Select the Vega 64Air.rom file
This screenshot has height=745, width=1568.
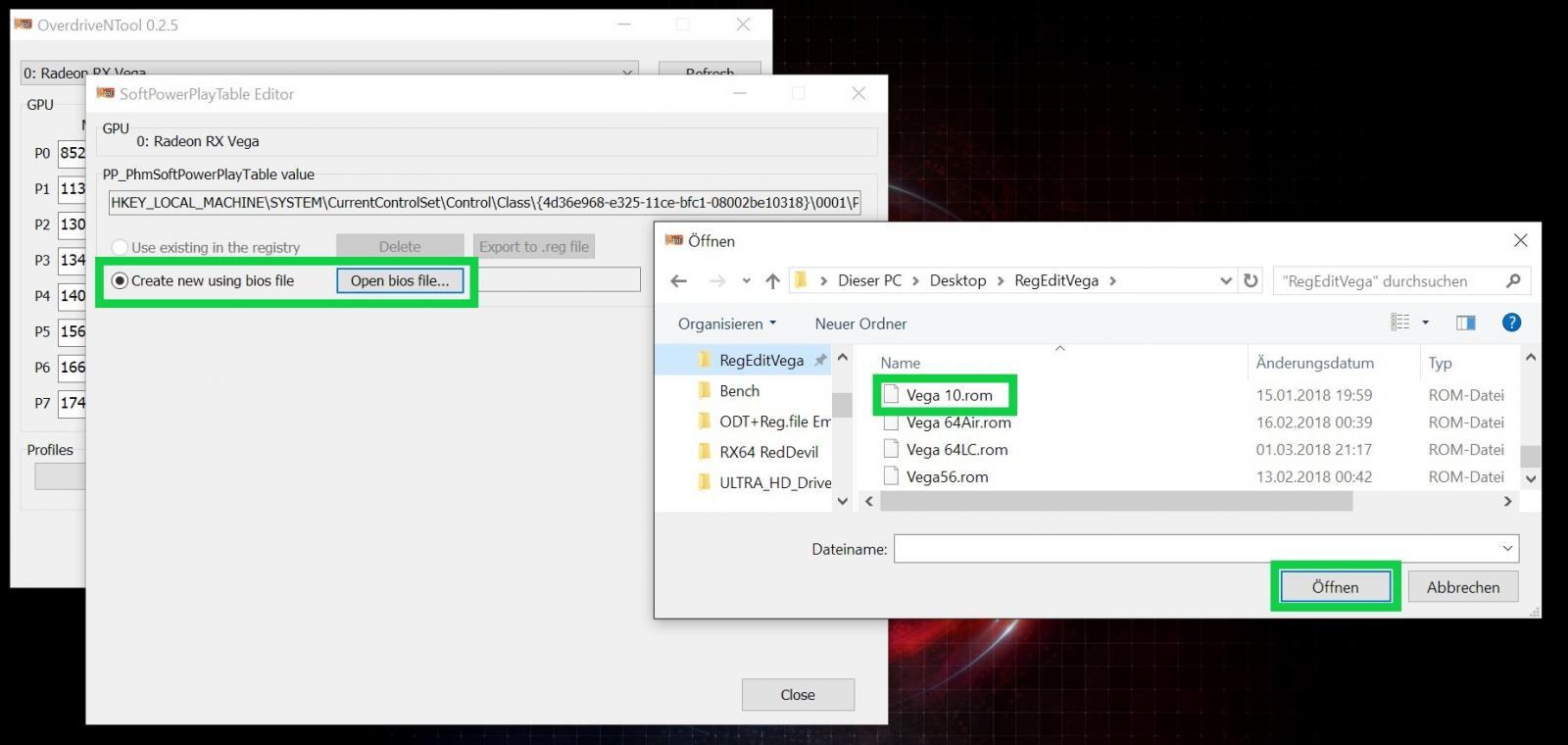coord(958,422)
